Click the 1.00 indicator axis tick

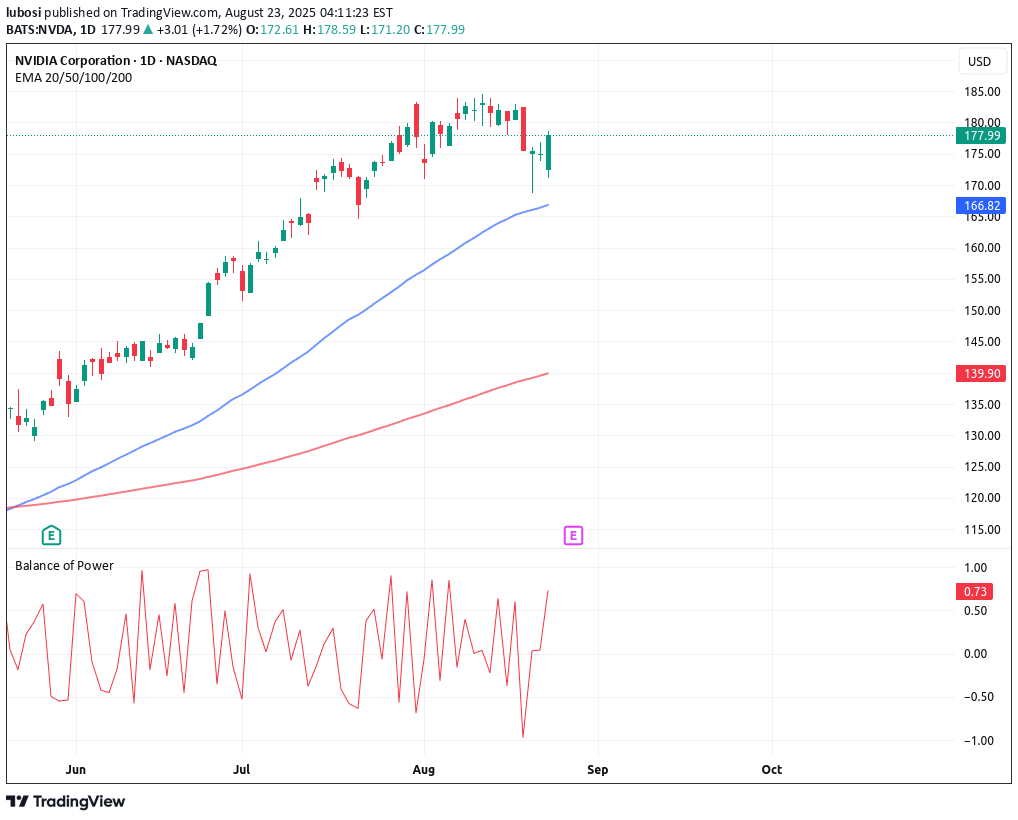click(x=976, y=567)
